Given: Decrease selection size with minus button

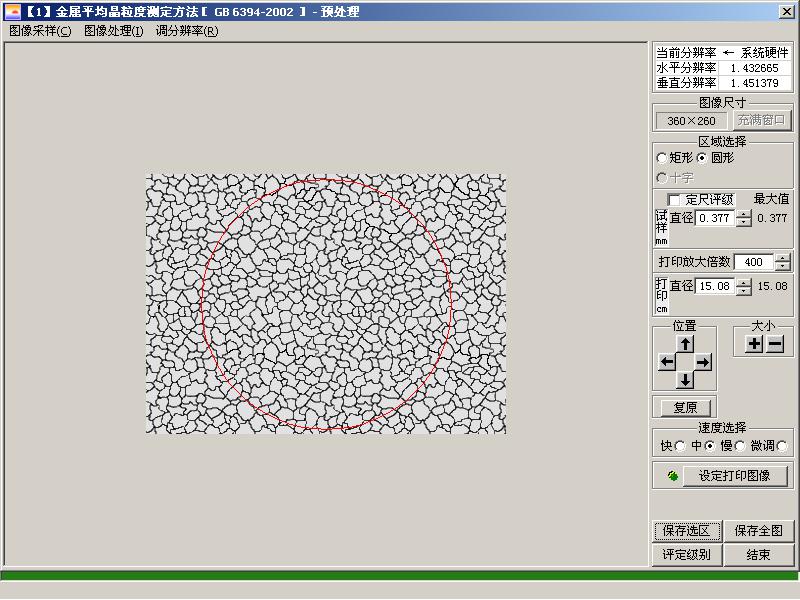Looking at the screenshot, I should (x=775, y=344).
